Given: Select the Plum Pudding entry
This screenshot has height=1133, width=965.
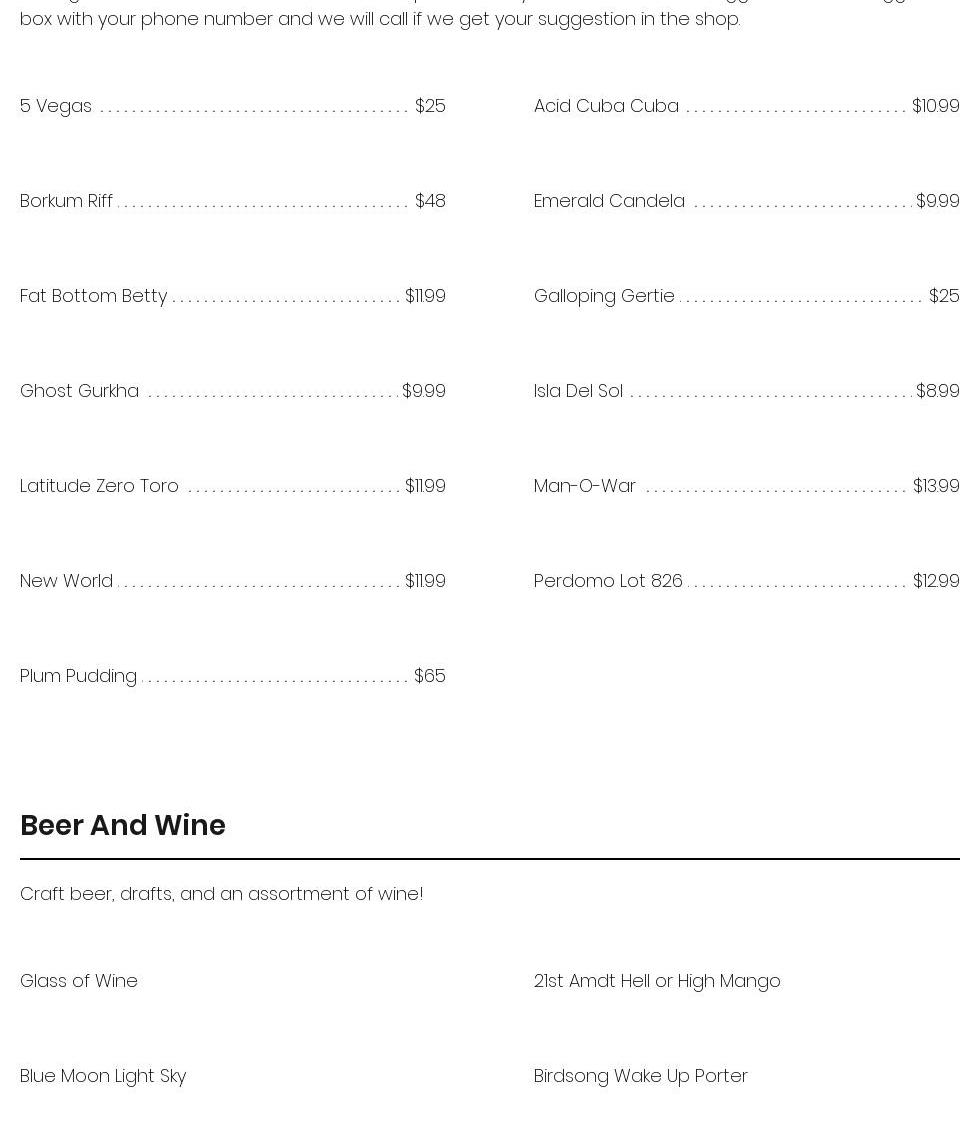Looking at the screenshot, I should [233, 676].
